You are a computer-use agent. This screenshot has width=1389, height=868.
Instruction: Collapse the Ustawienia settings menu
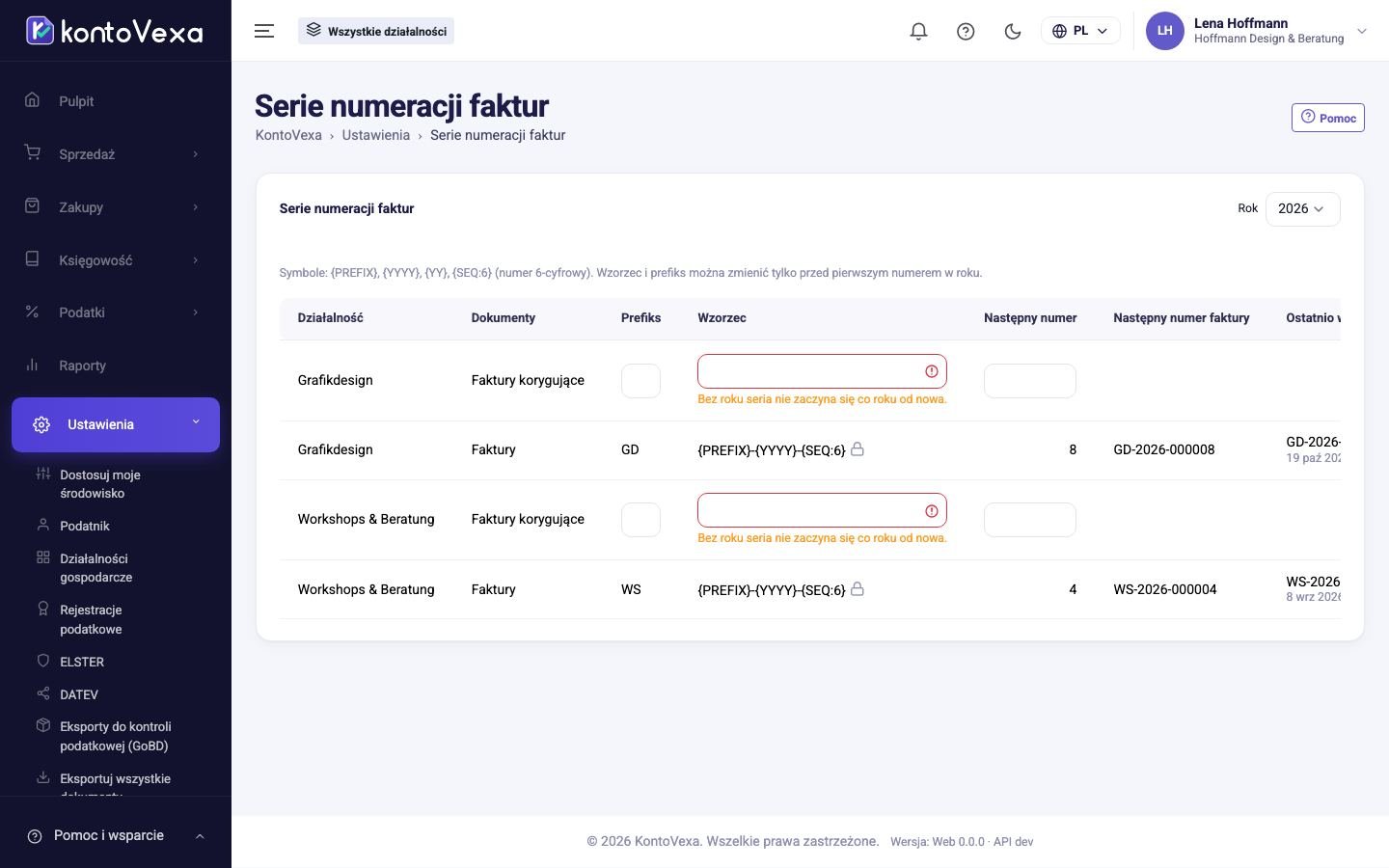pyautogui.click(x=115, y=424)
